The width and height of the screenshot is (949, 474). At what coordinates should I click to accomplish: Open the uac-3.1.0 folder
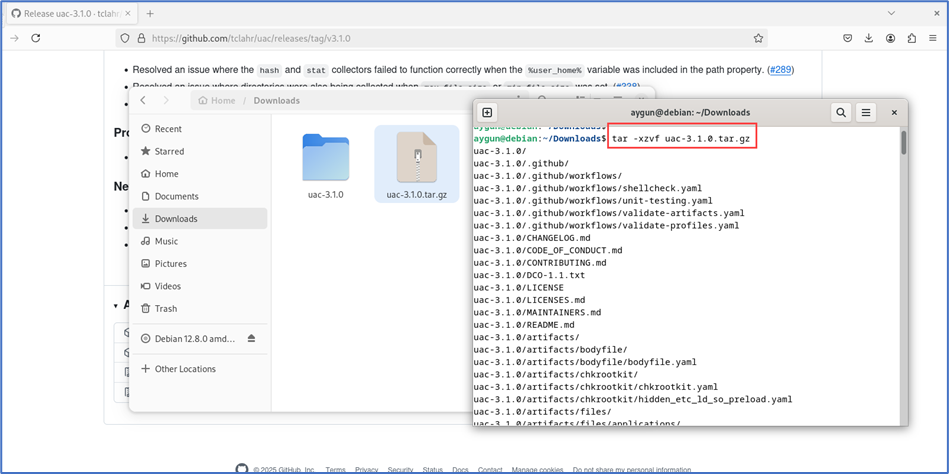[x=325, y=165]
